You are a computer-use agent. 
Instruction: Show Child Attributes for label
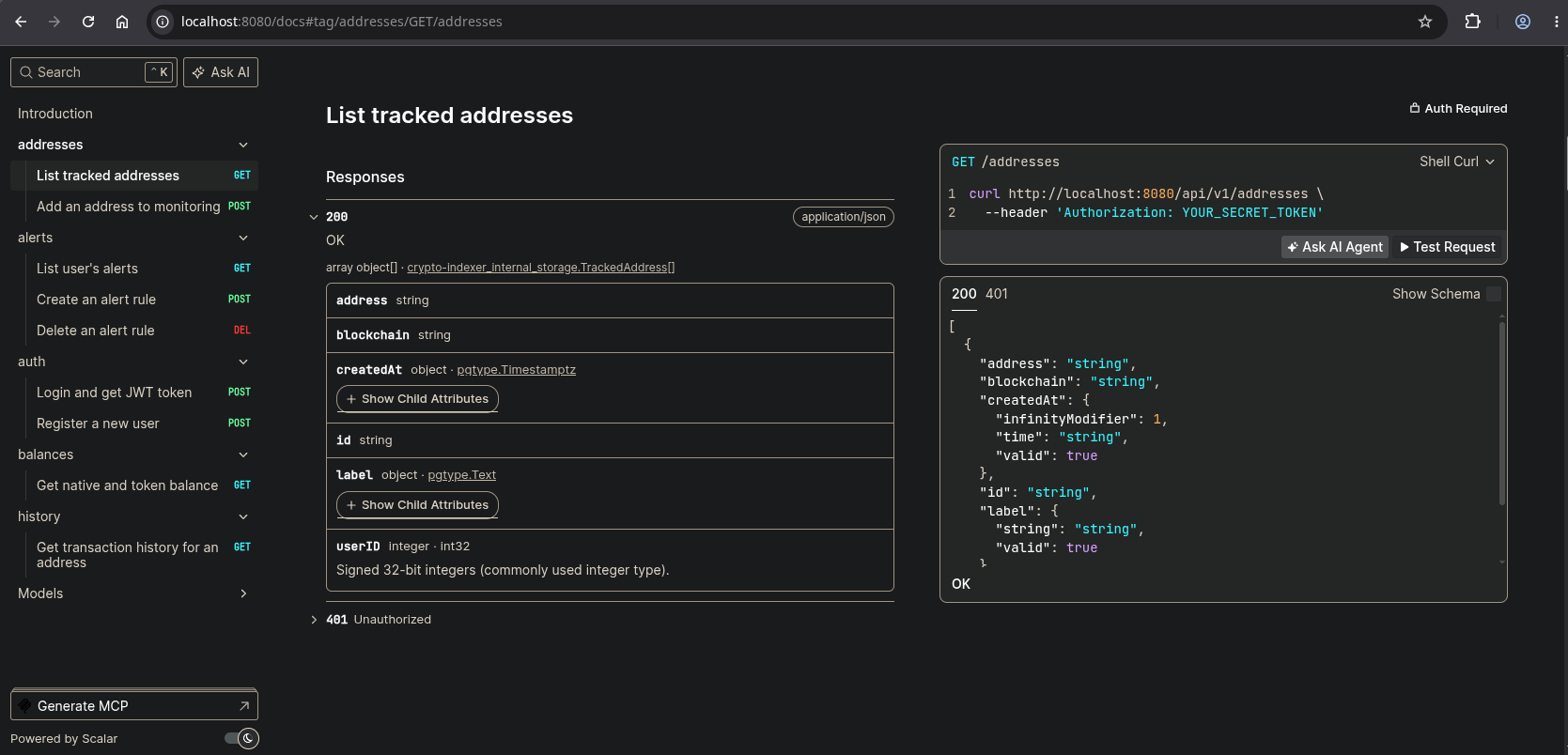click(x=417, y=505)
